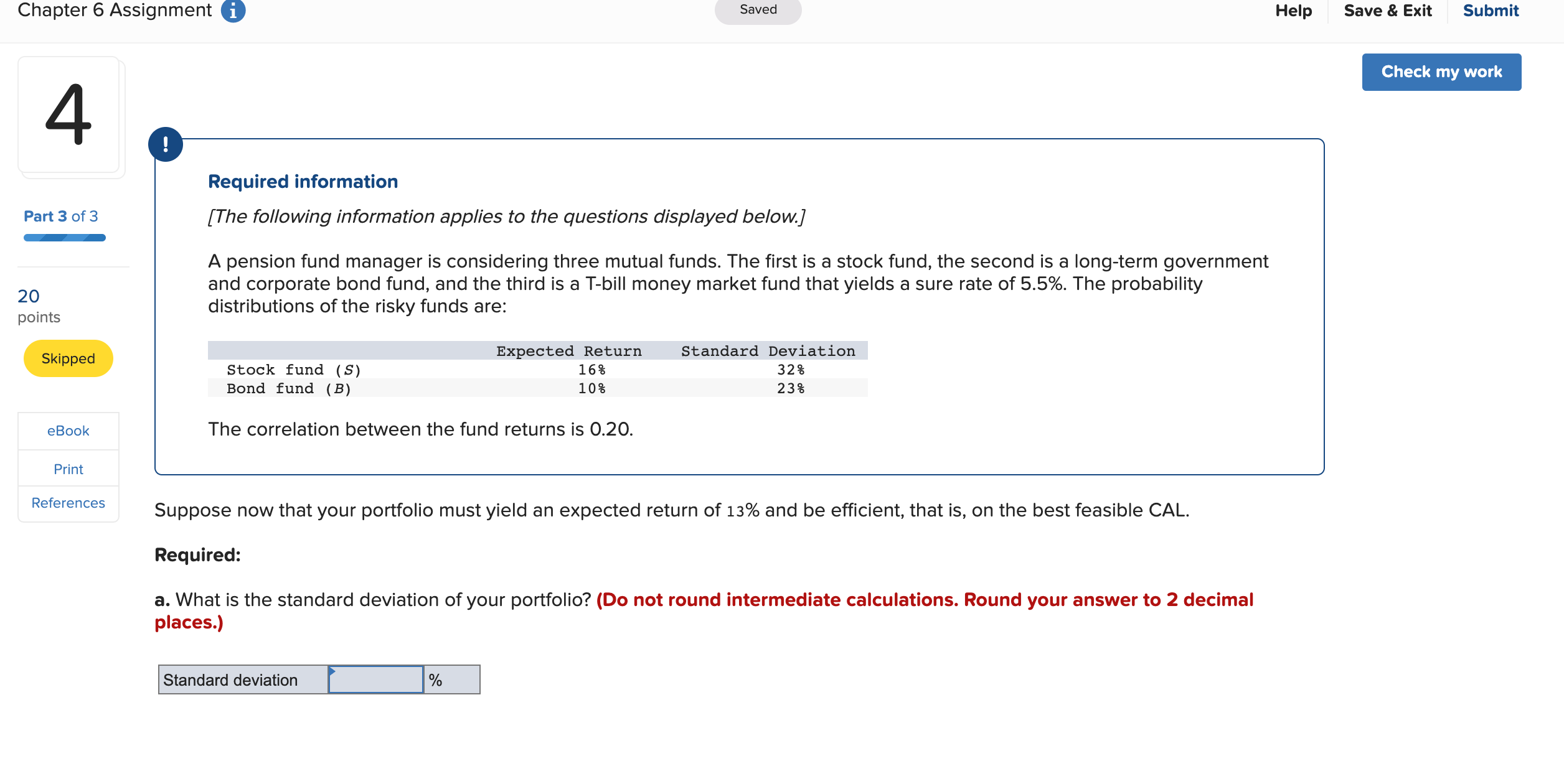Click the assignment info icon
1564x784 pixels.
point(233,10)
